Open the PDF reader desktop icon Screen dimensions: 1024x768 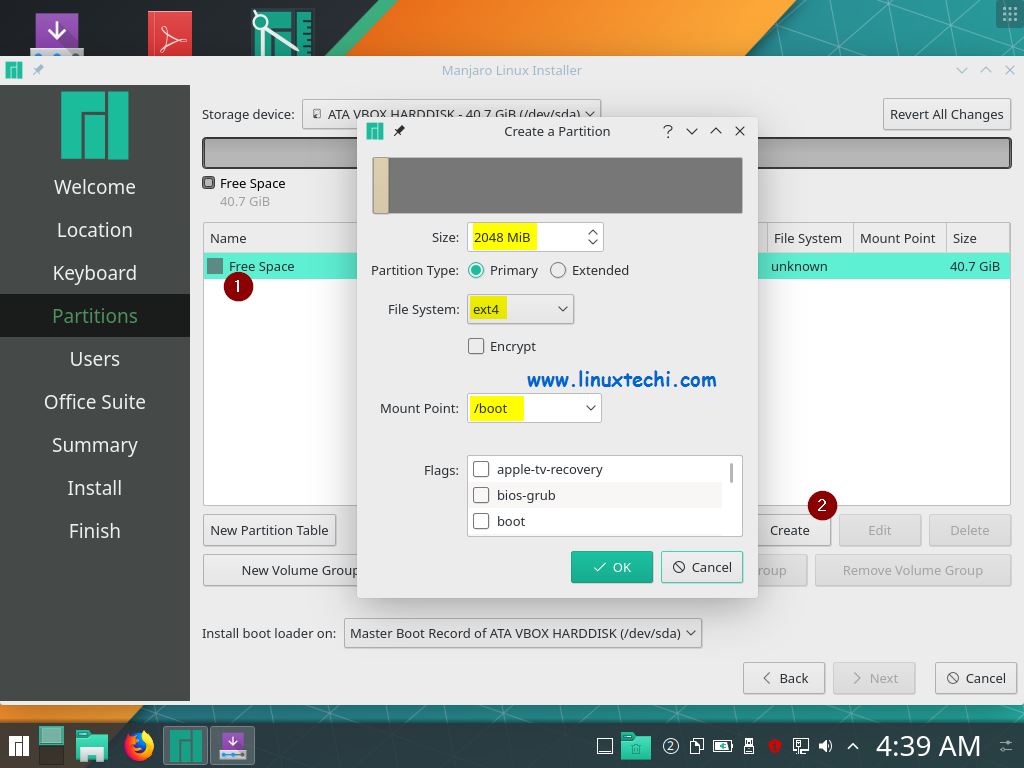click(x=168, y=30)
